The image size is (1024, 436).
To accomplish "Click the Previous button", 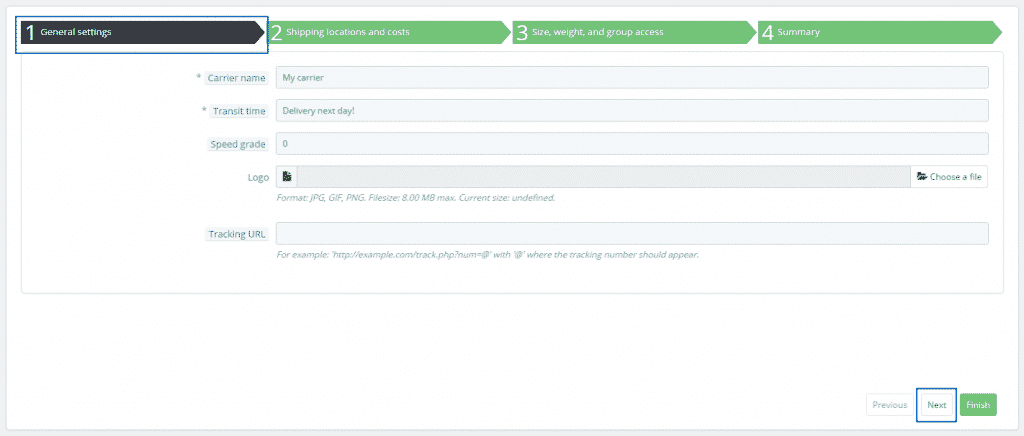I will click(889, 405).
